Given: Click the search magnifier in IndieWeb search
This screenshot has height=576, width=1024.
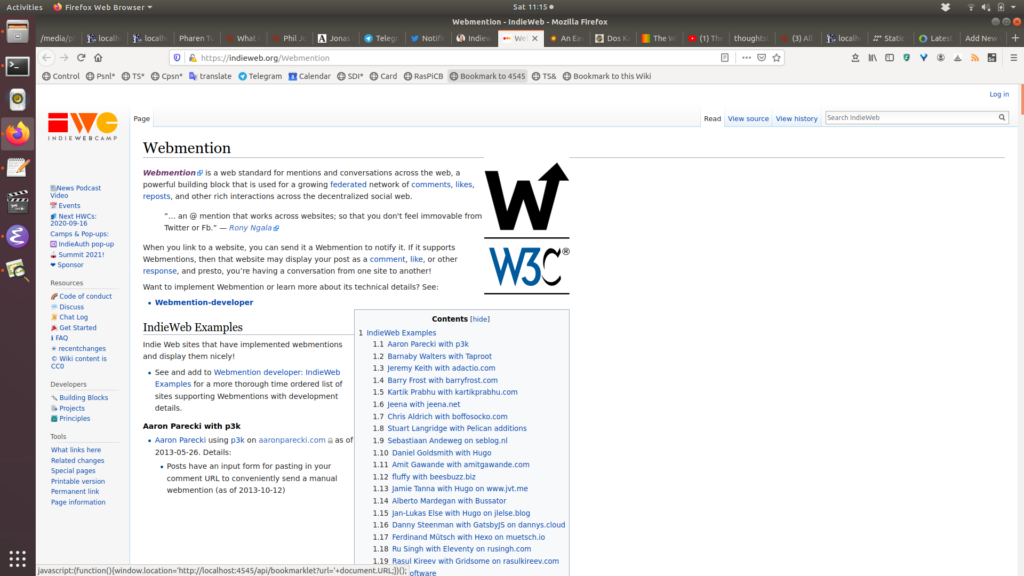Looking at the screenshot, I should tap(1002, 118).
